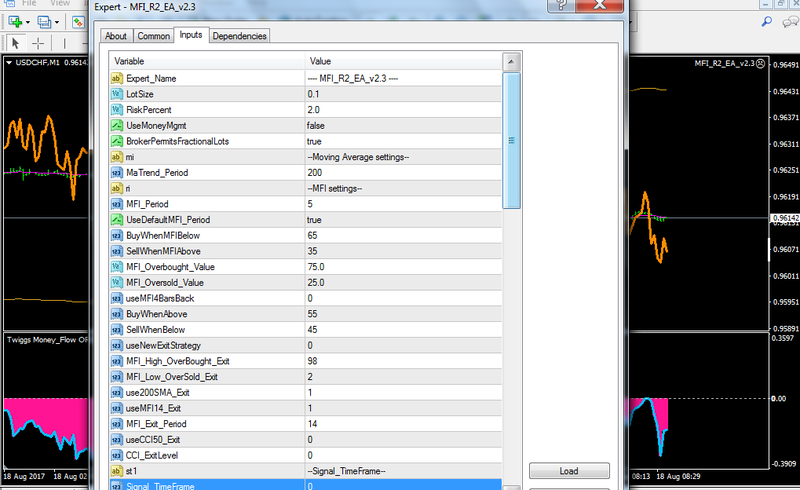
Task: Open the Dependencies tab
Action: coord(239,36)
